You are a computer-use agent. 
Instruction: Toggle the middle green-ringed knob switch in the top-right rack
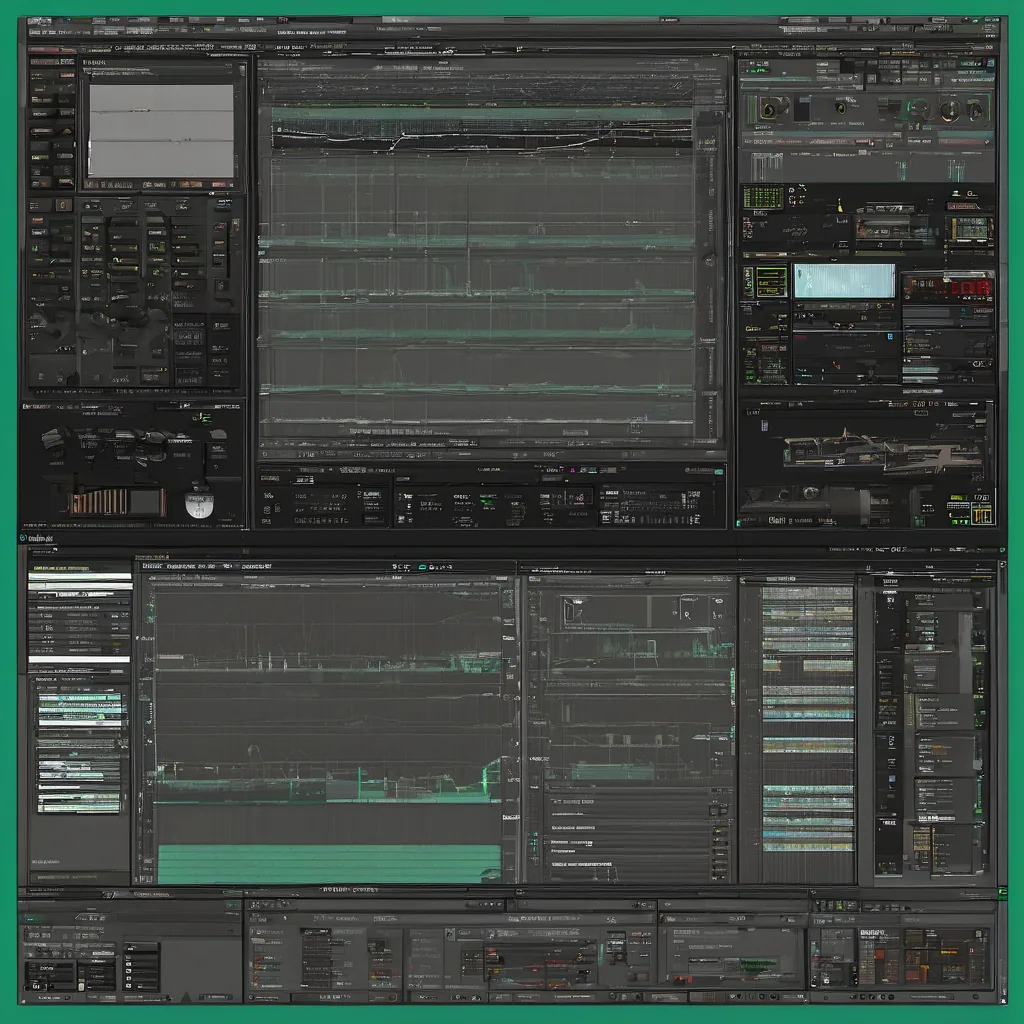920,109
